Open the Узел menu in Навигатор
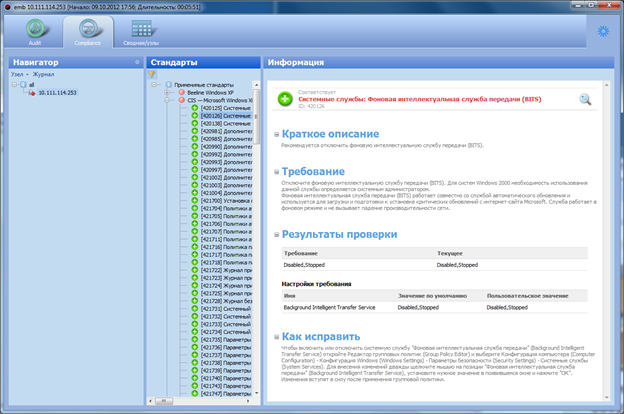Image resolution: width=624 pixels, height=414 pixels. pos(17,74)
